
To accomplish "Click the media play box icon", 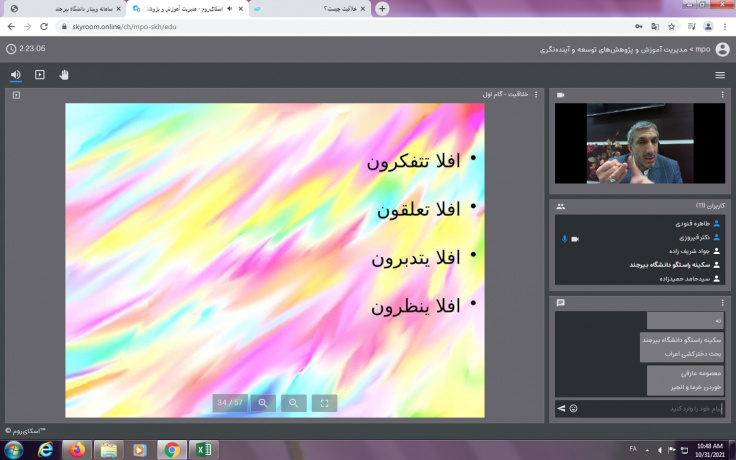I will click(40, 74).
